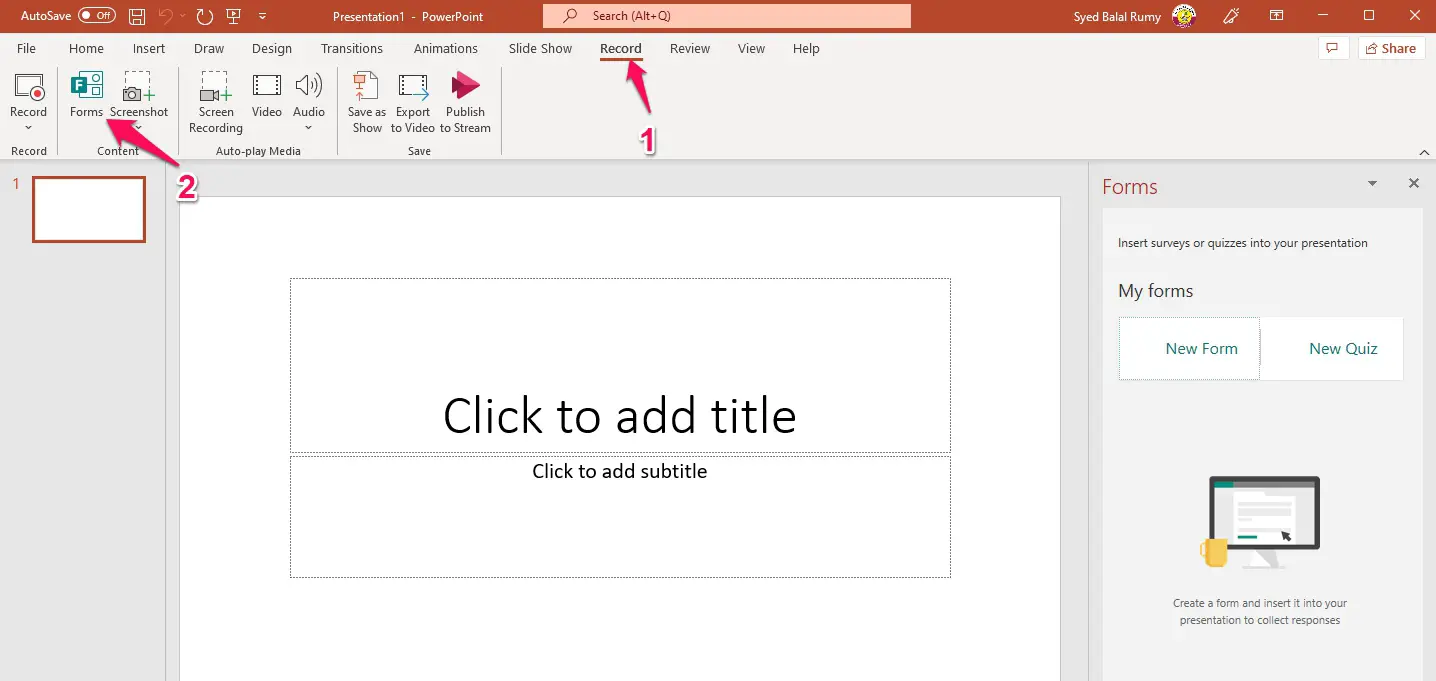Open the Comments speech bubble icon
Image resolution: width=1436 pixels, height=681 pixels.
click(1331, 48)
